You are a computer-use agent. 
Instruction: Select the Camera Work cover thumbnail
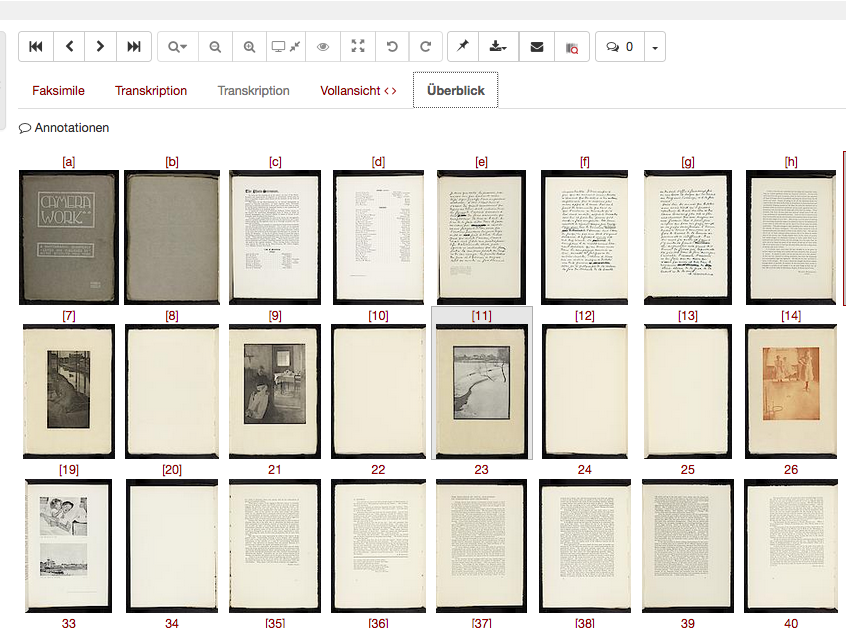69,237
